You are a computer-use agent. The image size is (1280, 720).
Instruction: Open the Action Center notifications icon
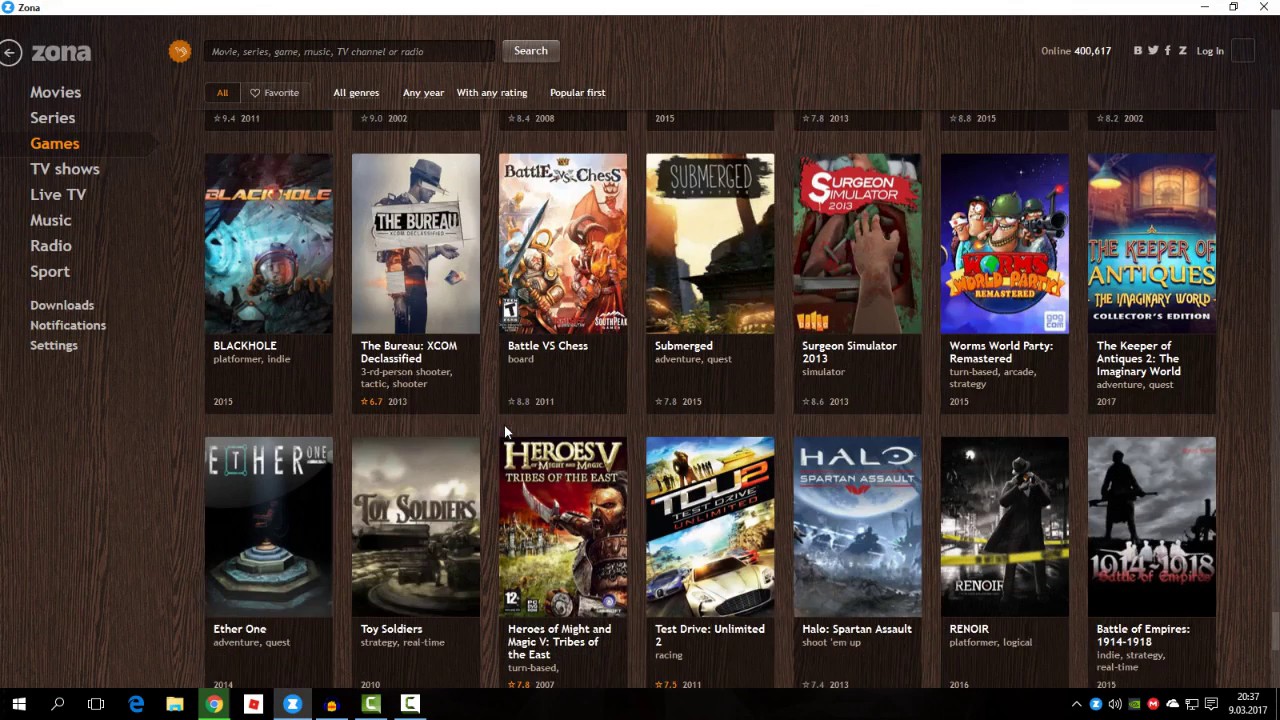pos(1211,704)
